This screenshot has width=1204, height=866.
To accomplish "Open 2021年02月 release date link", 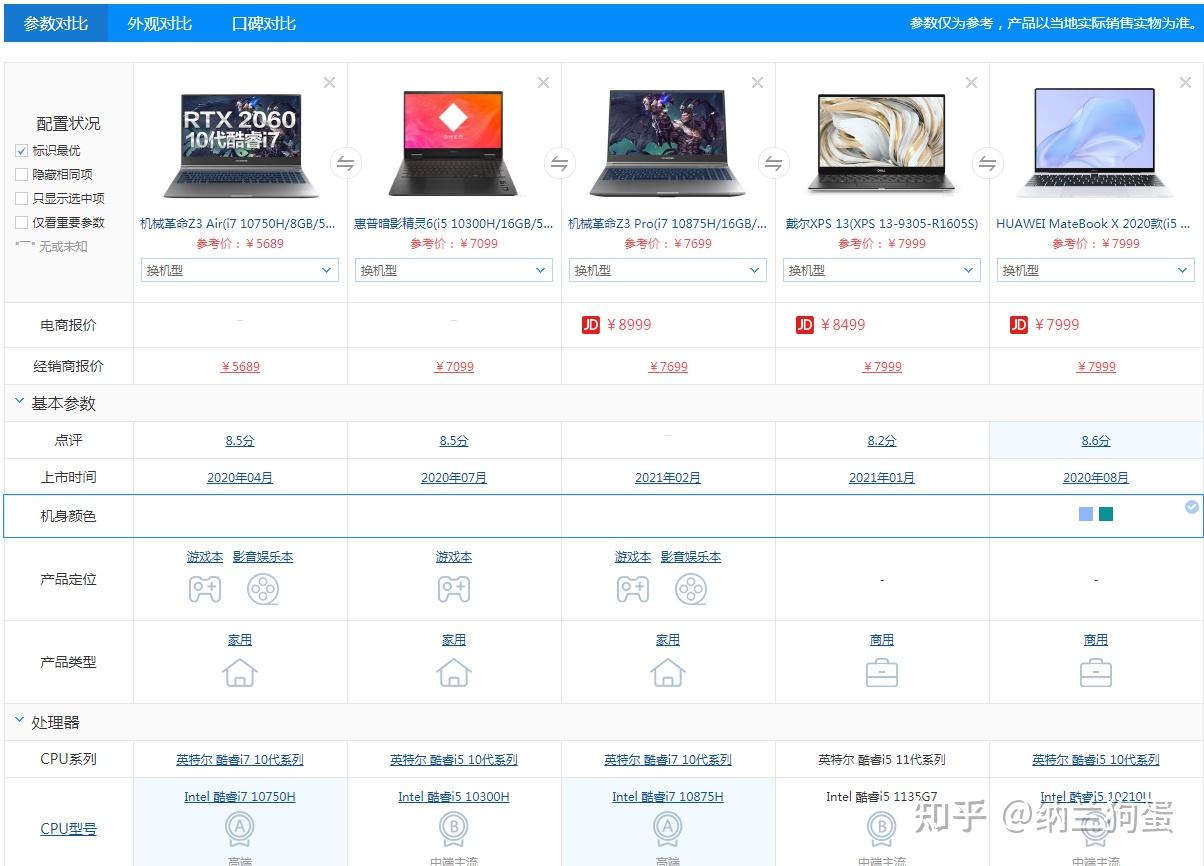I will coord(668,478).
